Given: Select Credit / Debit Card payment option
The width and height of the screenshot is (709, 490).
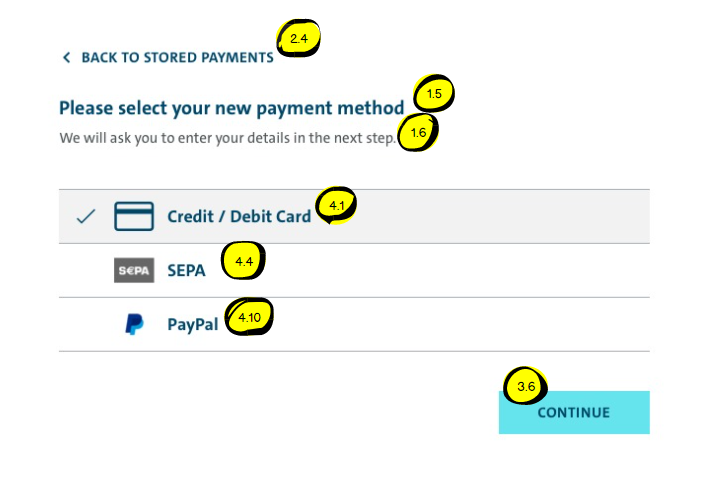Looking at the screenshot, I should (x=239, y=216).
